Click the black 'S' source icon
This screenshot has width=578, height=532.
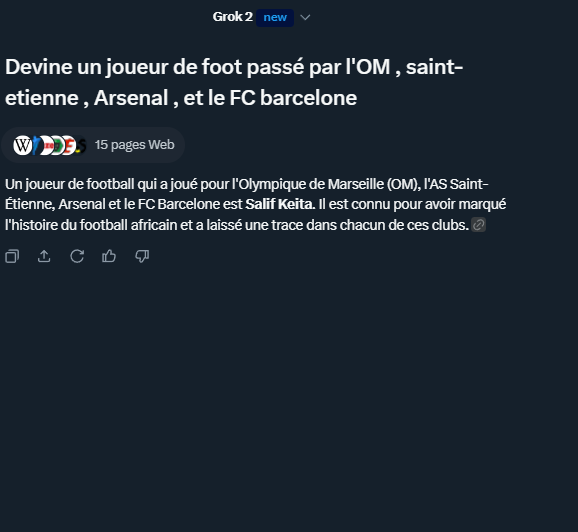tap(81, 145)
